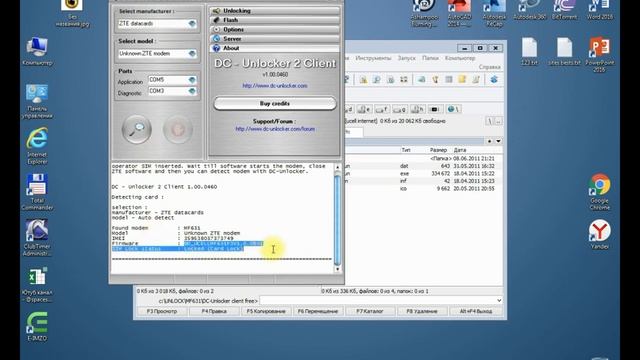Select drive e button in Total Commander
This screenshot has width=640, height=360.
pyautogui.click(x=364, y=109)
